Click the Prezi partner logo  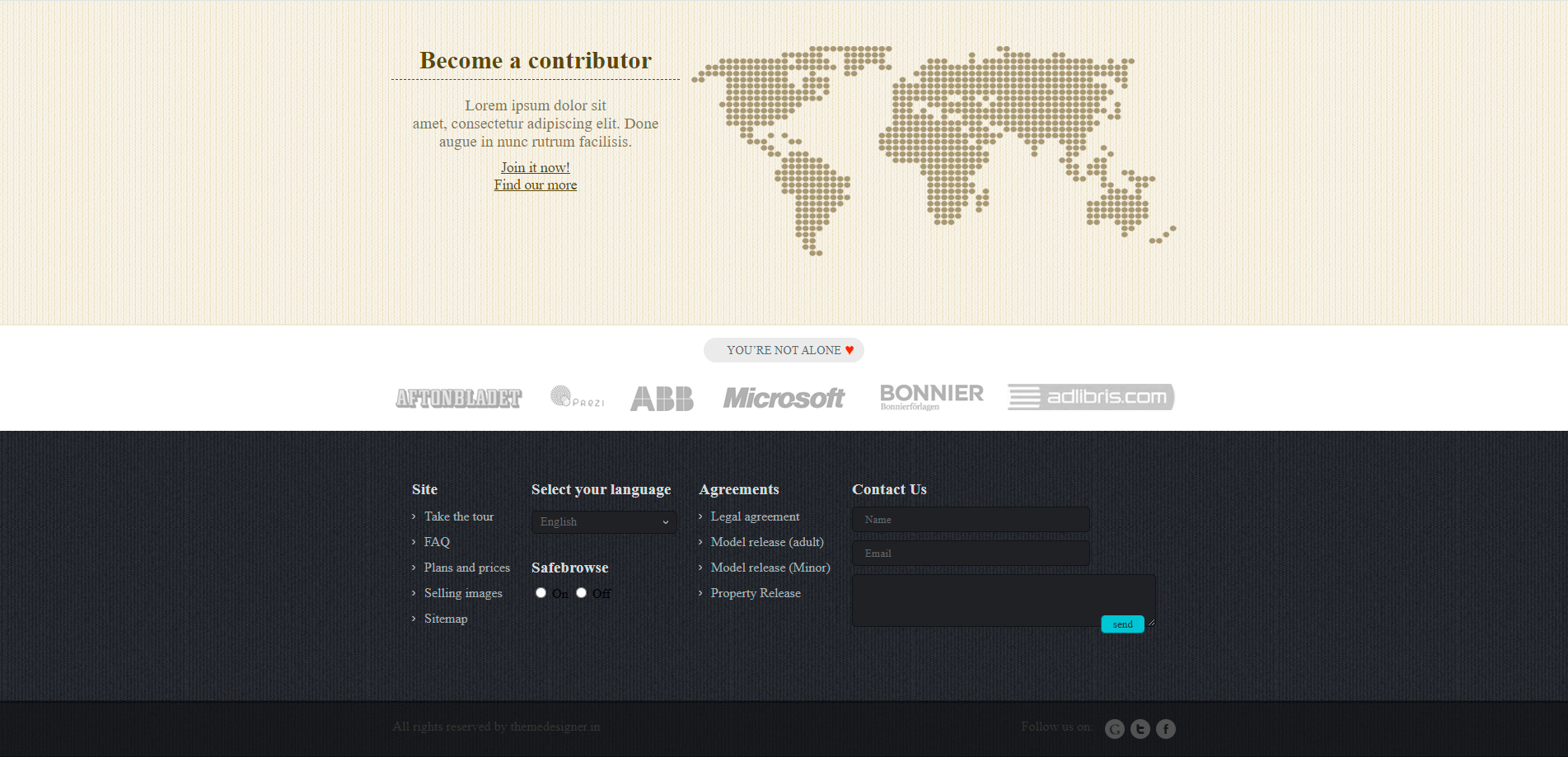point(577,397)
